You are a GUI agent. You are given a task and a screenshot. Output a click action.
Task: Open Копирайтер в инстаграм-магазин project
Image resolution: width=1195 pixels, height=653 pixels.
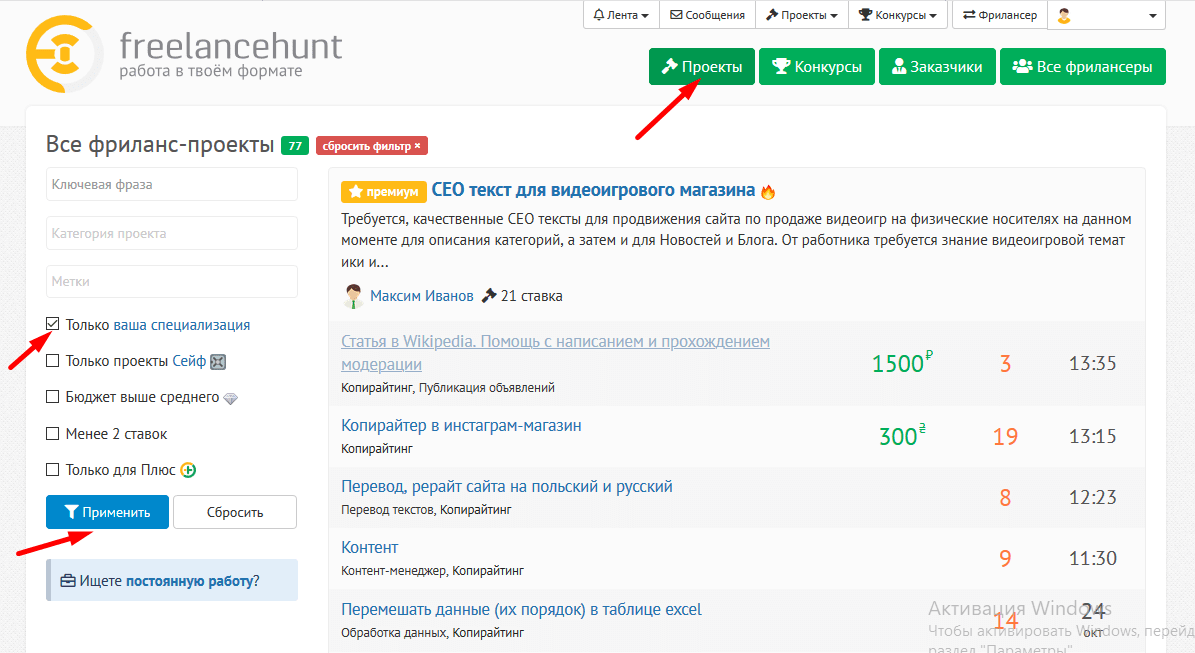tap(461, 425)
